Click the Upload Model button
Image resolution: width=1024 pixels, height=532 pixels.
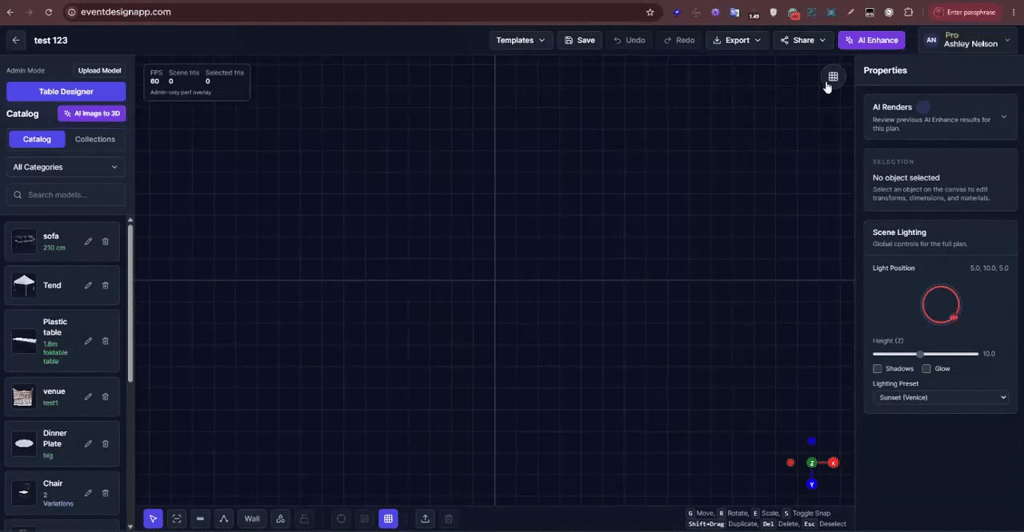click(x=99, y=70)
